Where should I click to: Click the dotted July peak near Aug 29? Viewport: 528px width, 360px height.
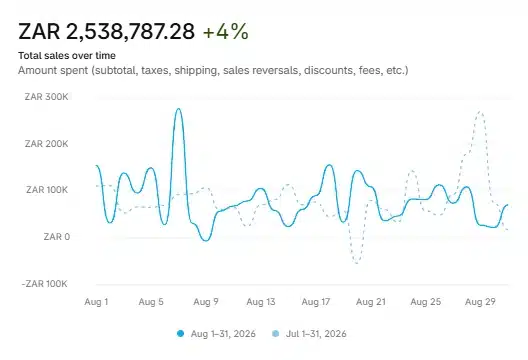pyautogui.click(x=480, y=112)
